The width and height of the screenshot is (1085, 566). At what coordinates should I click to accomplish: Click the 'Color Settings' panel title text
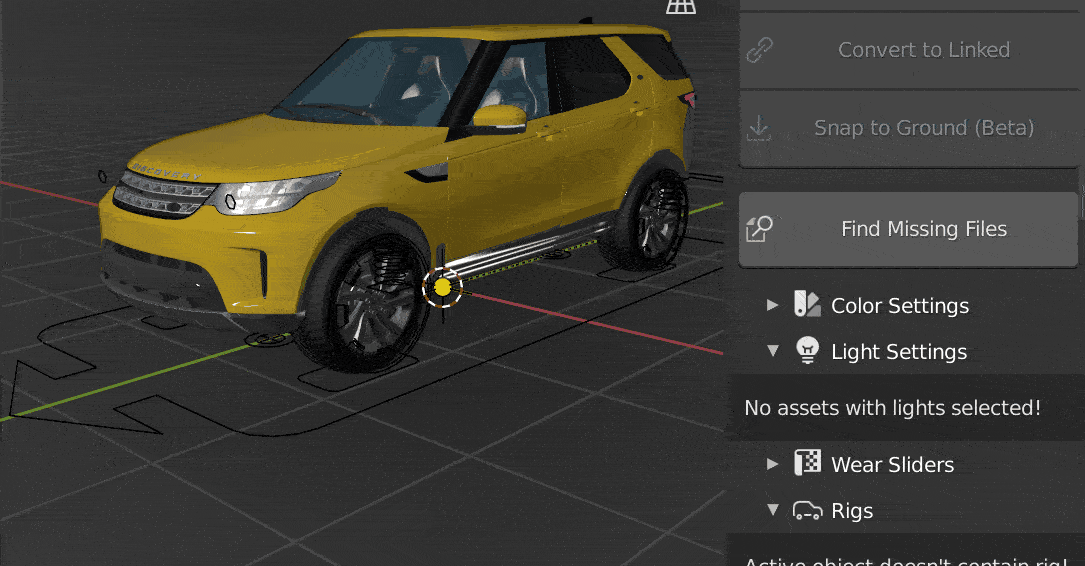tap(900, 306)
